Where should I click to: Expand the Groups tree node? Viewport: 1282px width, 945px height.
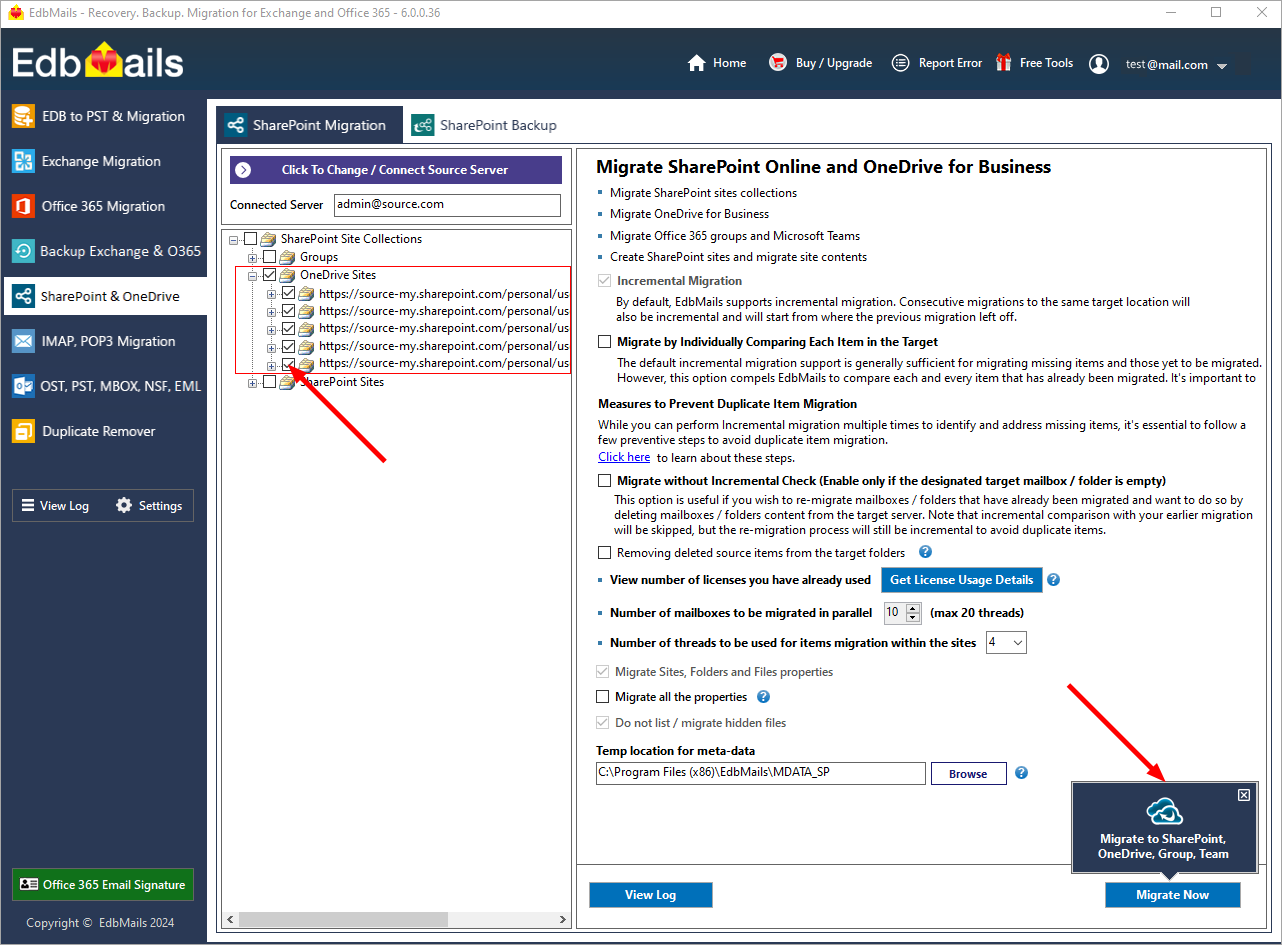253,258
